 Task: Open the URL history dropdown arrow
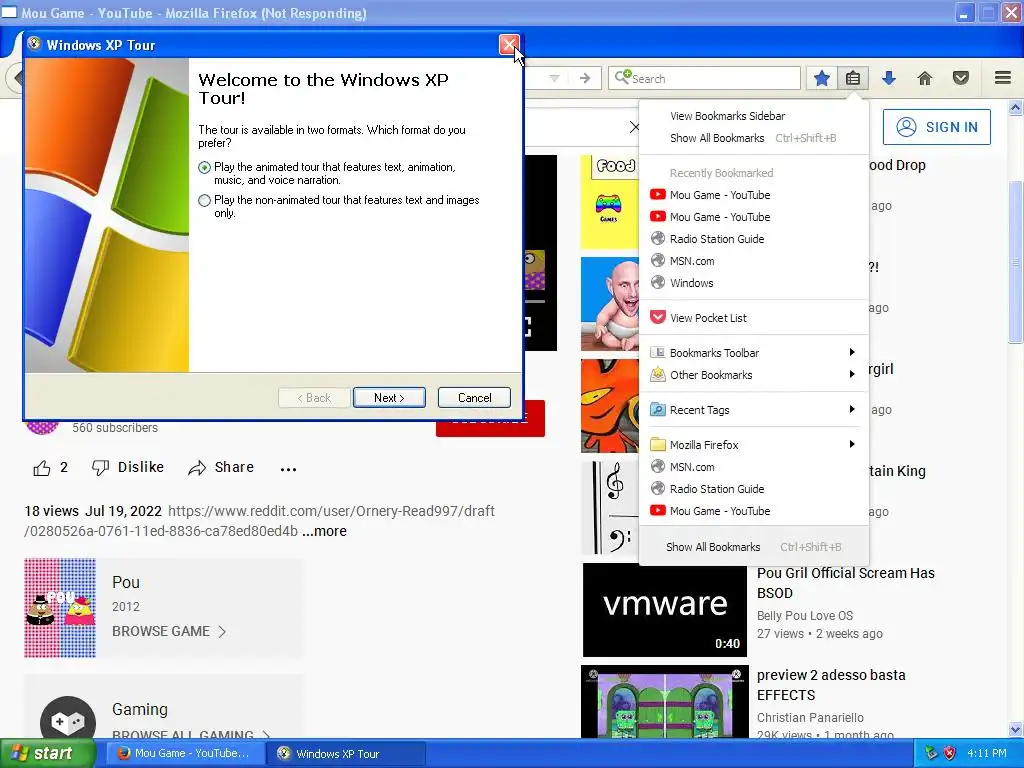[554, 78]
